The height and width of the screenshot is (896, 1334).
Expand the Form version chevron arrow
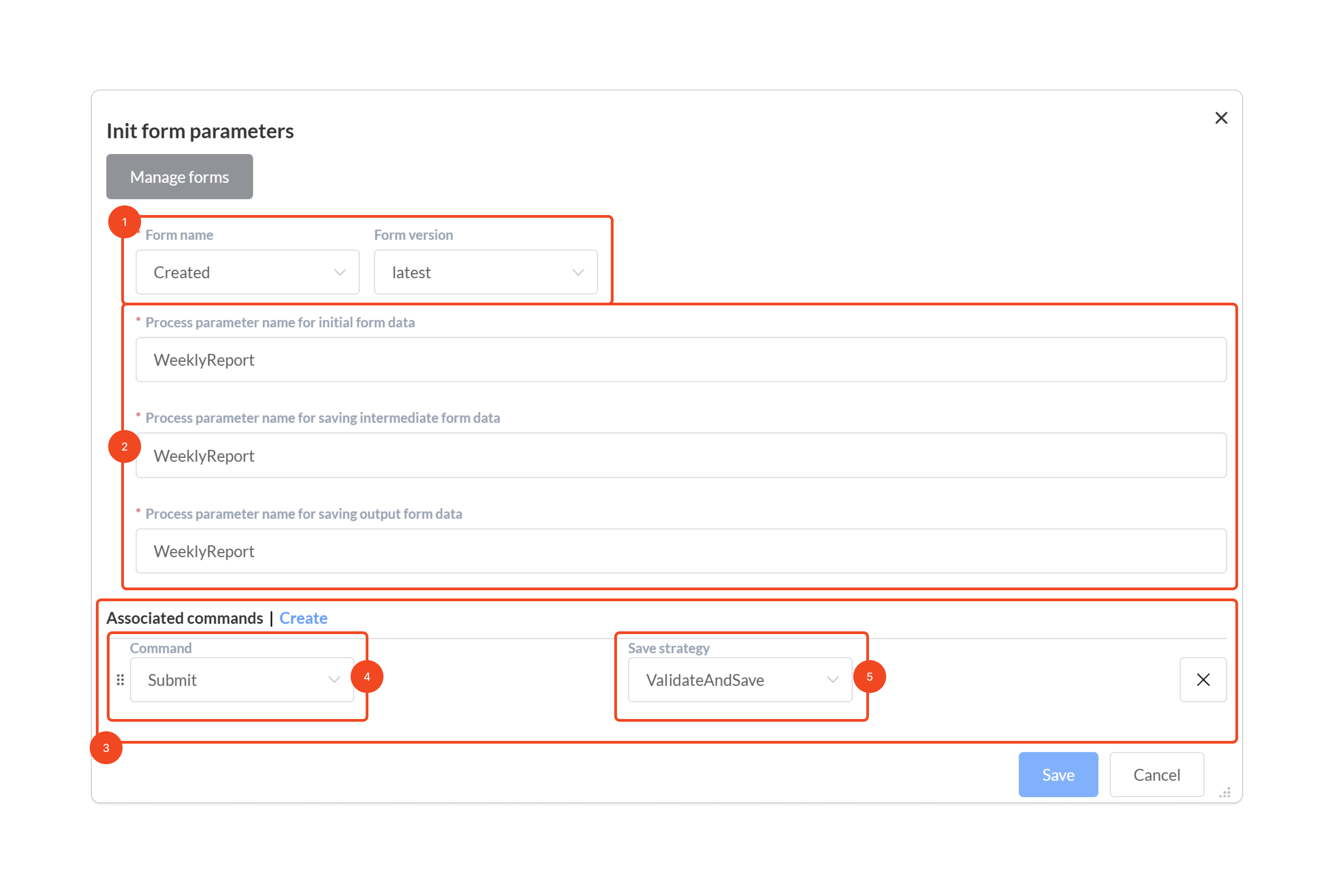click(x=578, y=272)
